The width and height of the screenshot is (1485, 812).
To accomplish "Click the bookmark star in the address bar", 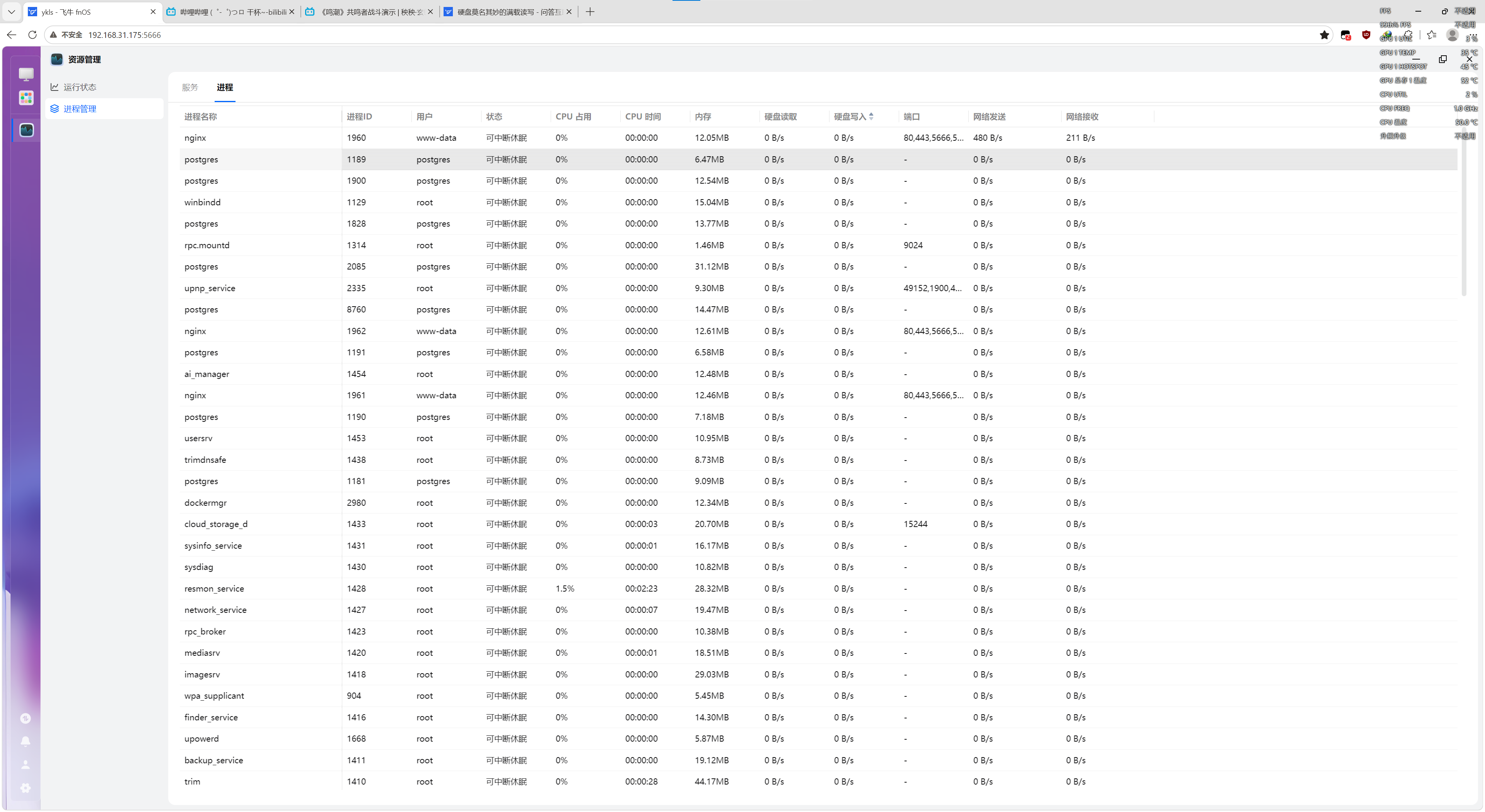I will [1324, 35].
